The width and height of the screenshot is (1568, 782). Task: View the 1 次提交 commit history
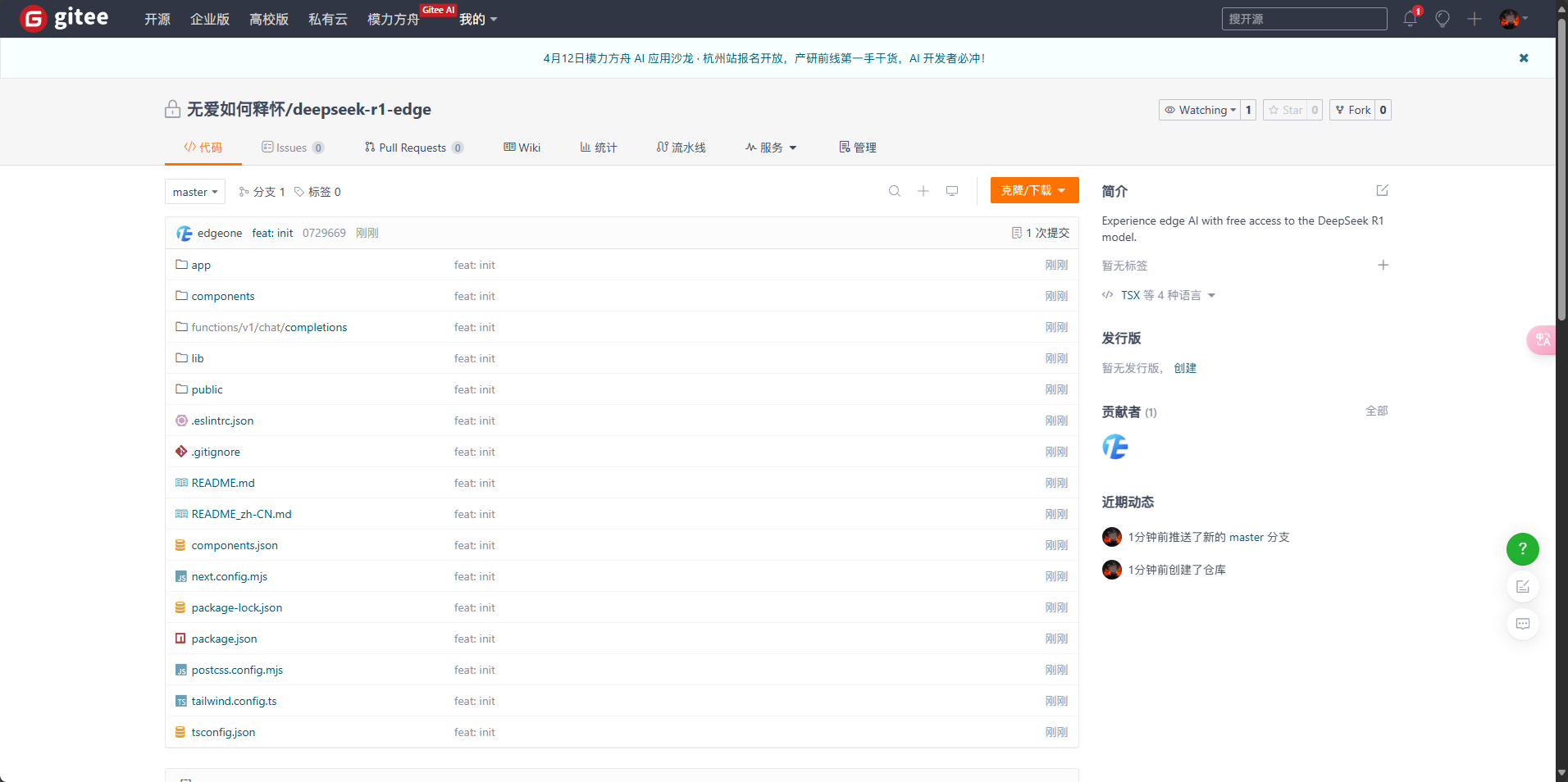click(x=1041, y=233)
